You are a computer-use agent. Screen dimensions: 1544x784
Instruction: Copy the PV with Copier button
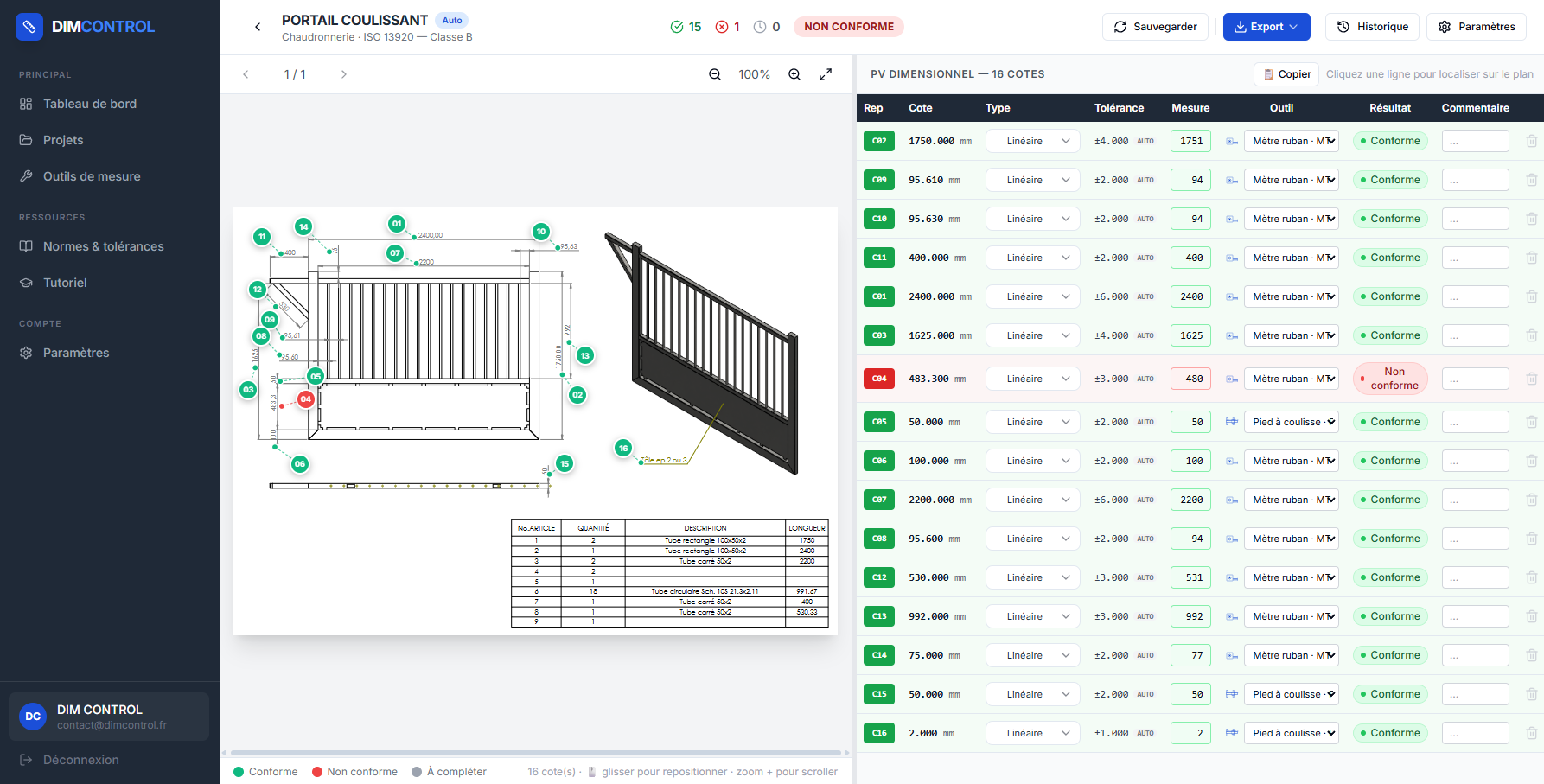point(1286,74)
